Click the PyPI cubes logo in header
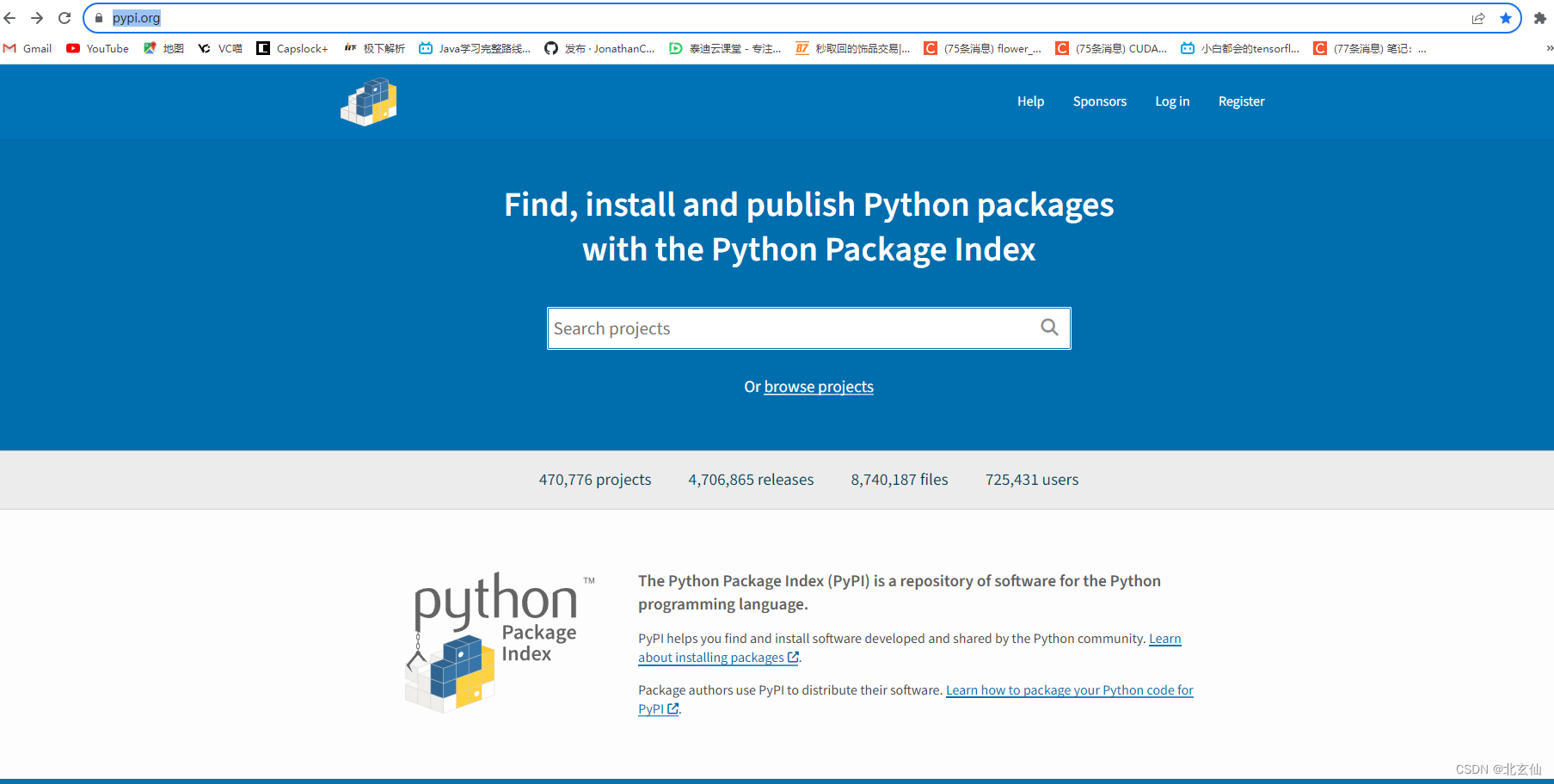The width and height of the screenshot is (1554, 784). [369, 101]
